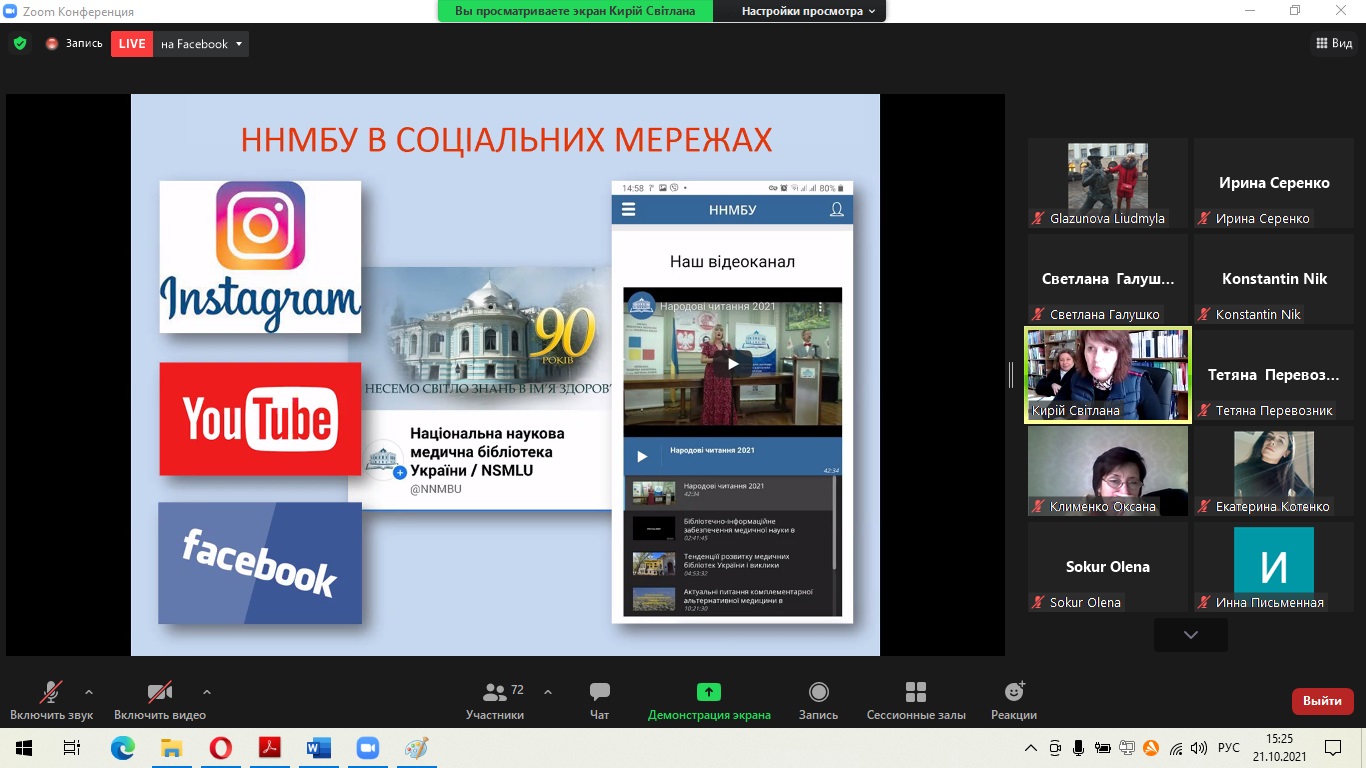1366x768 pixels.
Task: Click the red Выйти leave button
Action: point(1323,701)
